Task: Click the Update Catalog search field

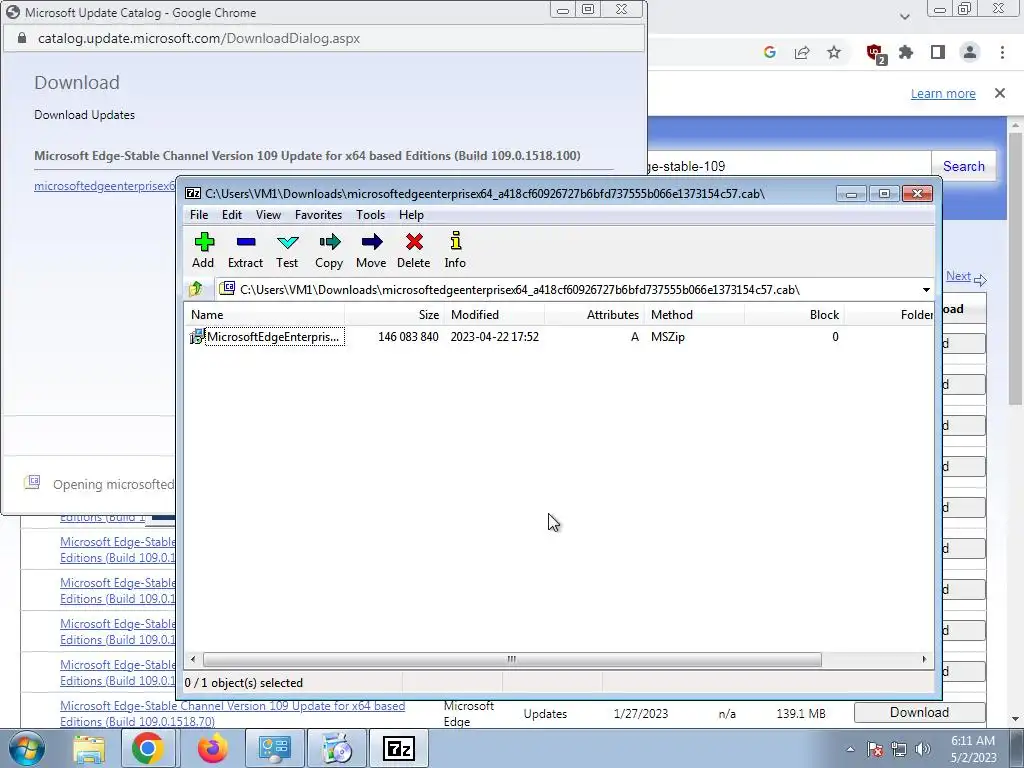Action: click(x=789, y=166)
